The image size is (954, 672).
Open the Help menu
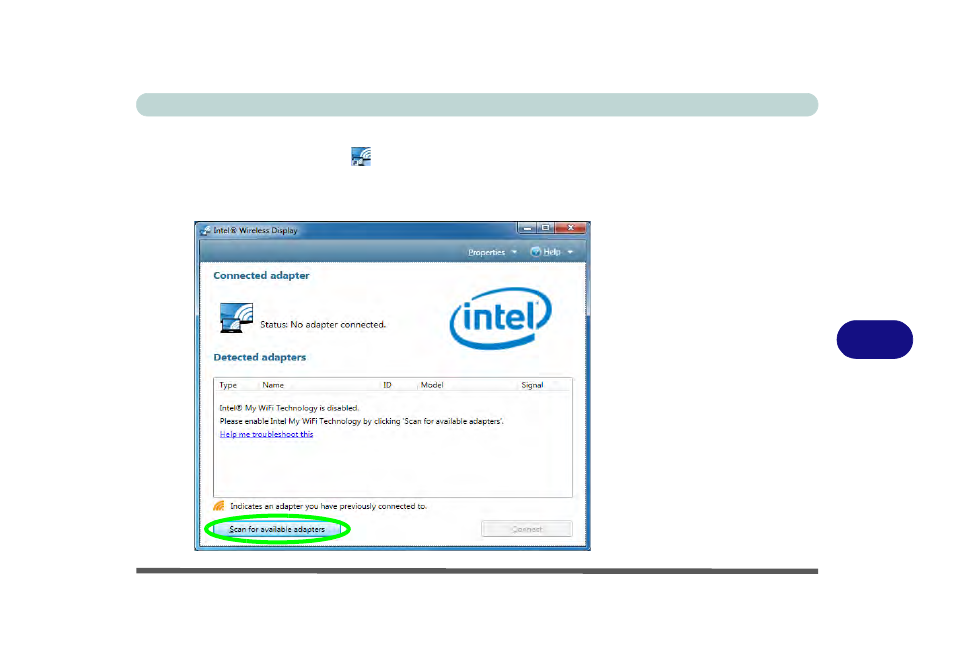click(x=552, y=252)
